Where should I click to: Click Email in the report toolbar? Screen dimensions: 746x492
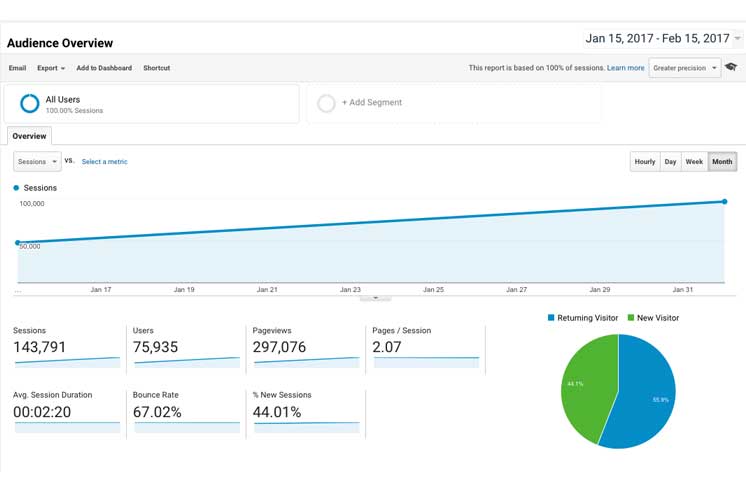(x=17, y=68)
